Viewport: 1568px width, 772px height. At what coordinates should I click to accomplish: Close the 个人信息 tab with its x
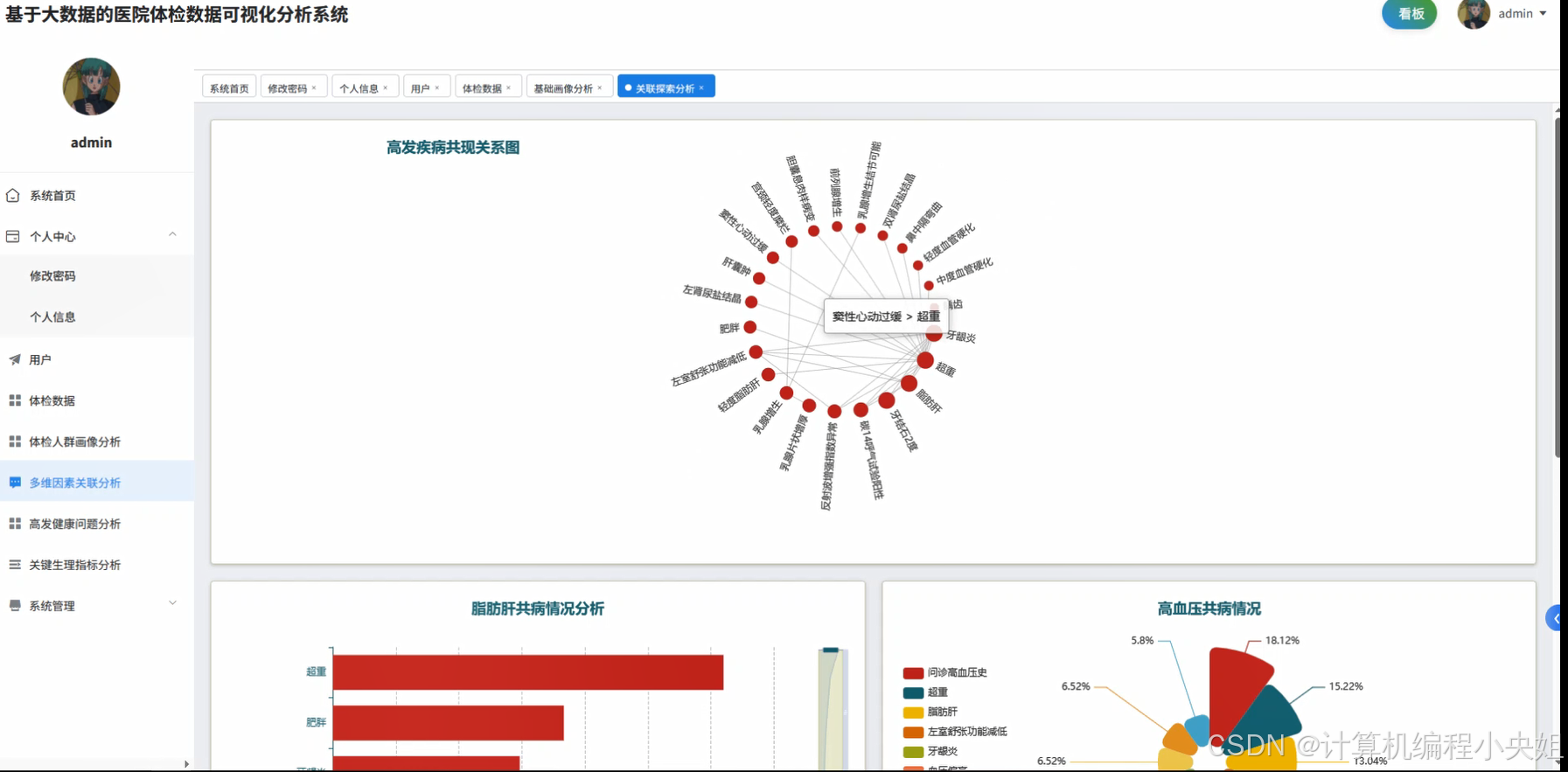point(386,87)
